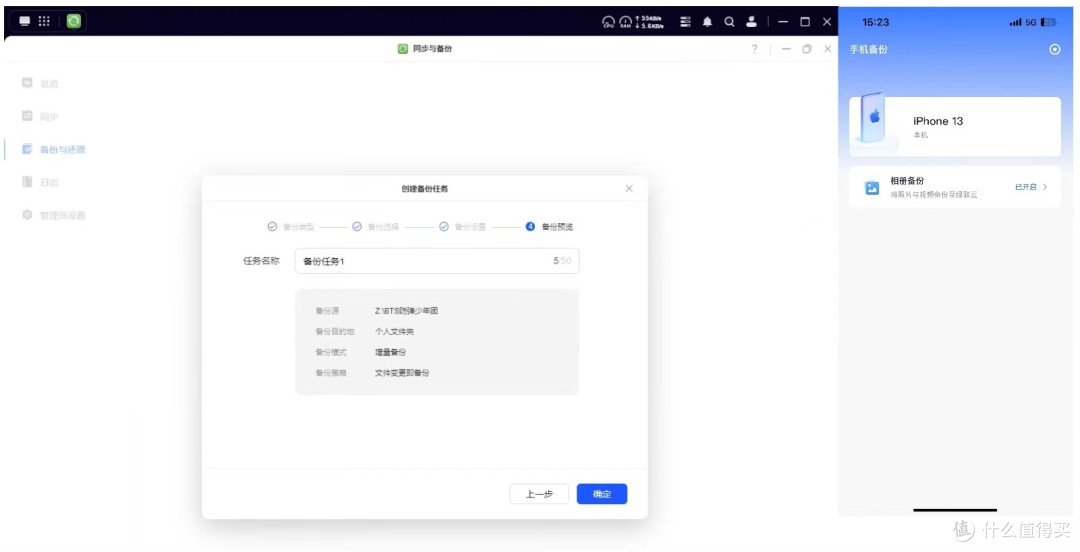Click the green Sync & Backup taskbar icon

(x=74, y=21)
